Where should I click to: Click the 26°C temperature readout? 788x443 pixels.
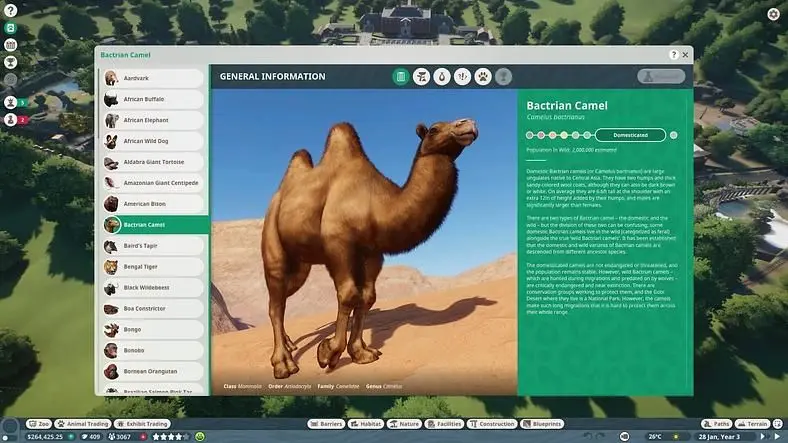pyautogui.click(x=655, y=437)
